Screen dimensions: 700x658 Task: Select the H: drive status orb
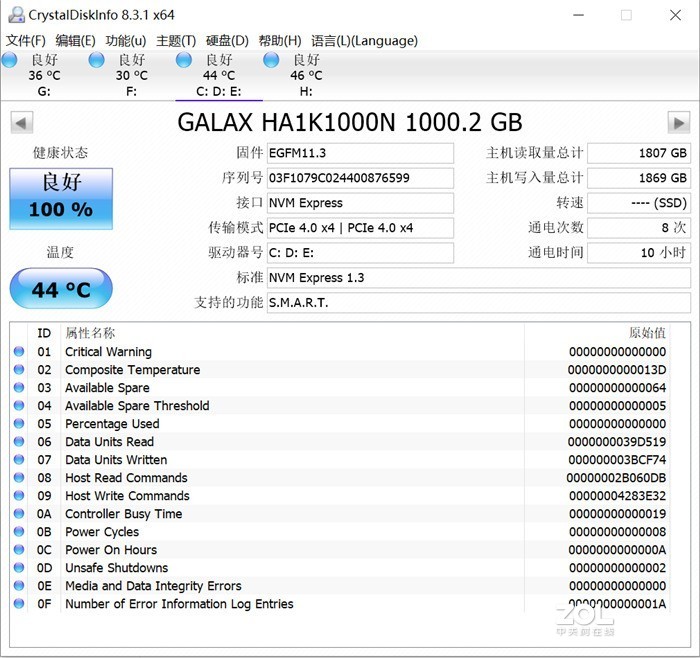click(271, 60)
